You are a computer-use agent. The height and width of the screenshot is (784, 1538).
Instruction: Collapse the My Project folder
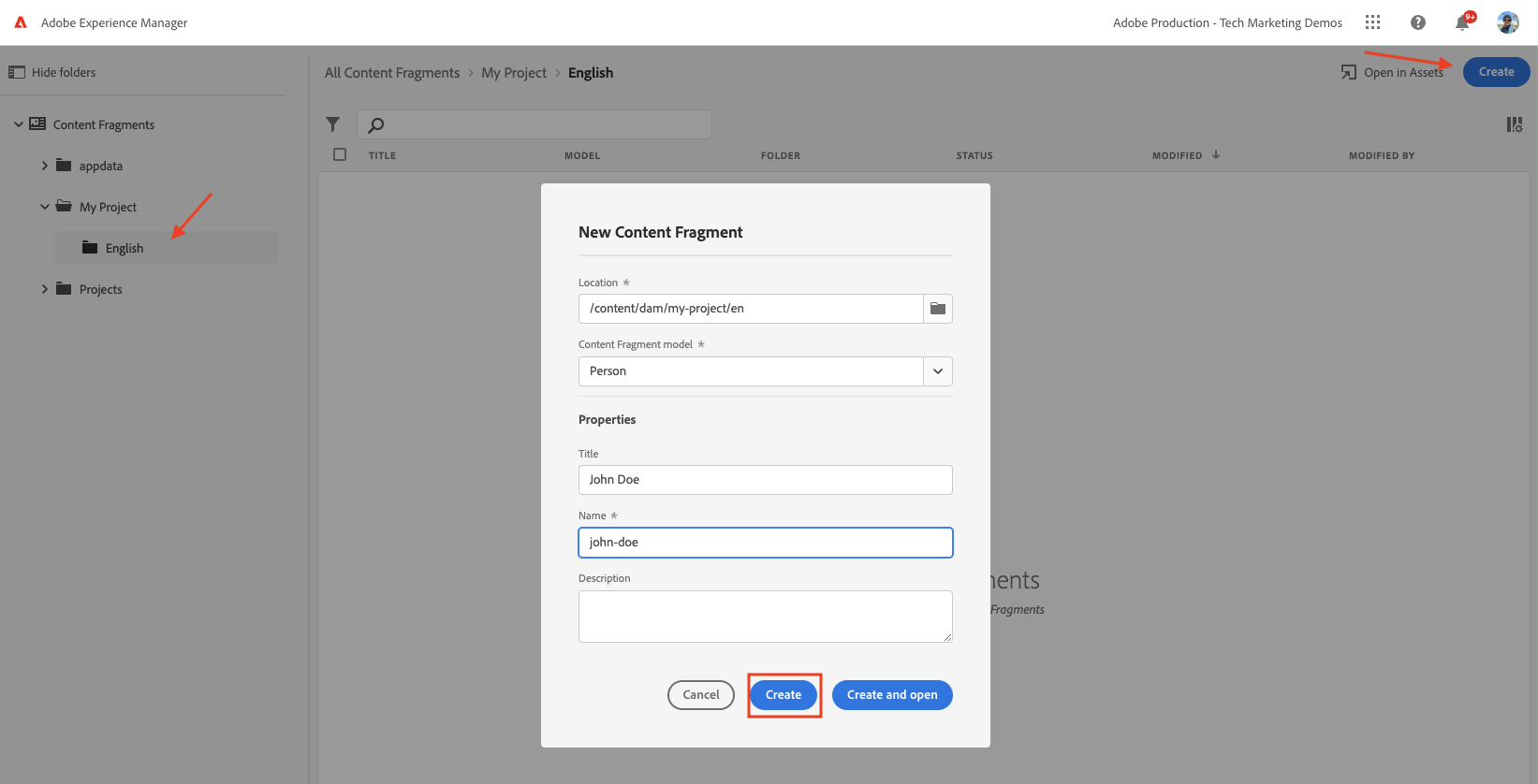point(44,207)
